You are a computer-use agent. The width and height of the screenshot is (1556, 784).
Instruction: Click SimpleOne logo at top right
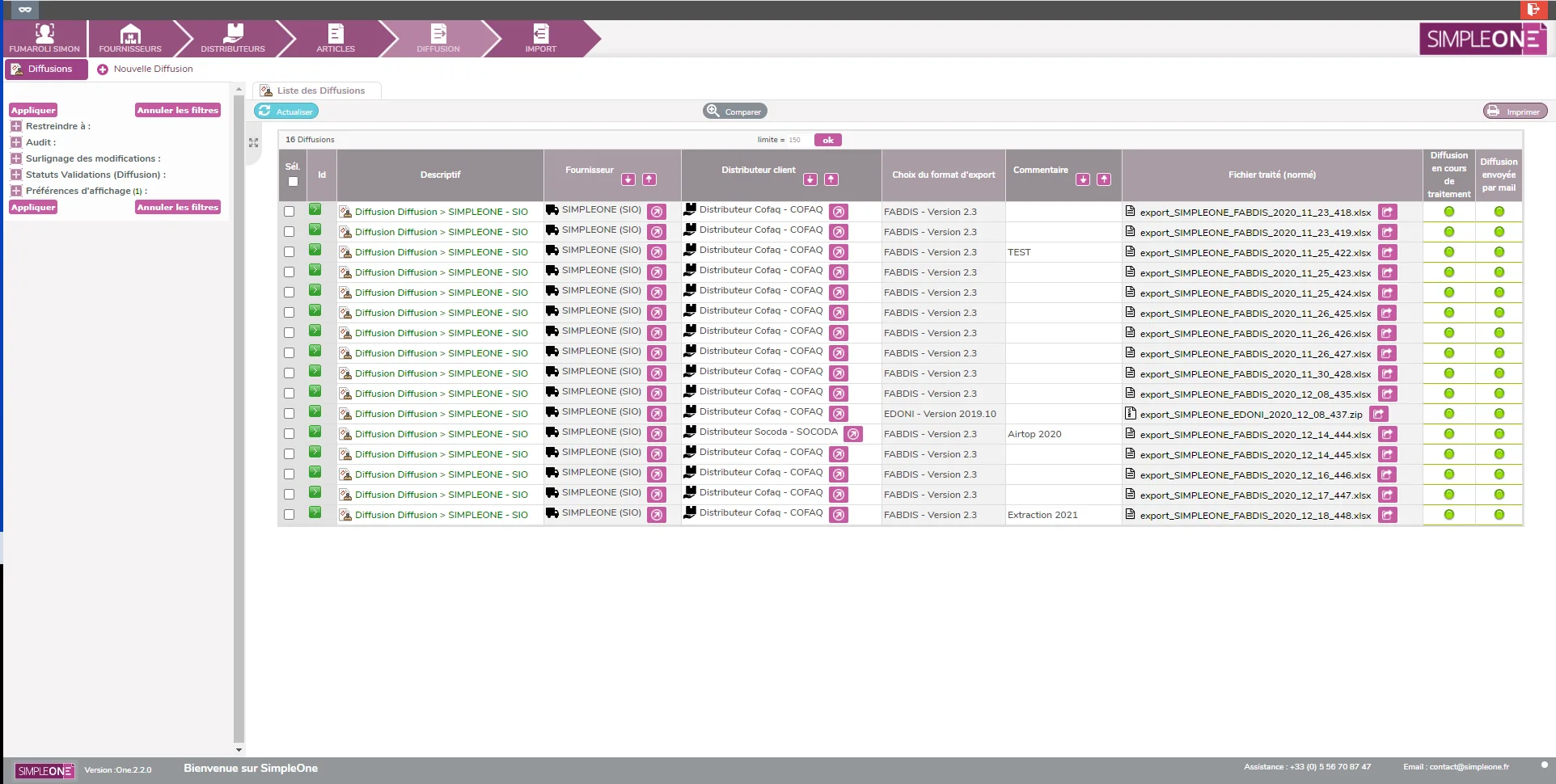pyautogui.click(x=1483, y=39)
